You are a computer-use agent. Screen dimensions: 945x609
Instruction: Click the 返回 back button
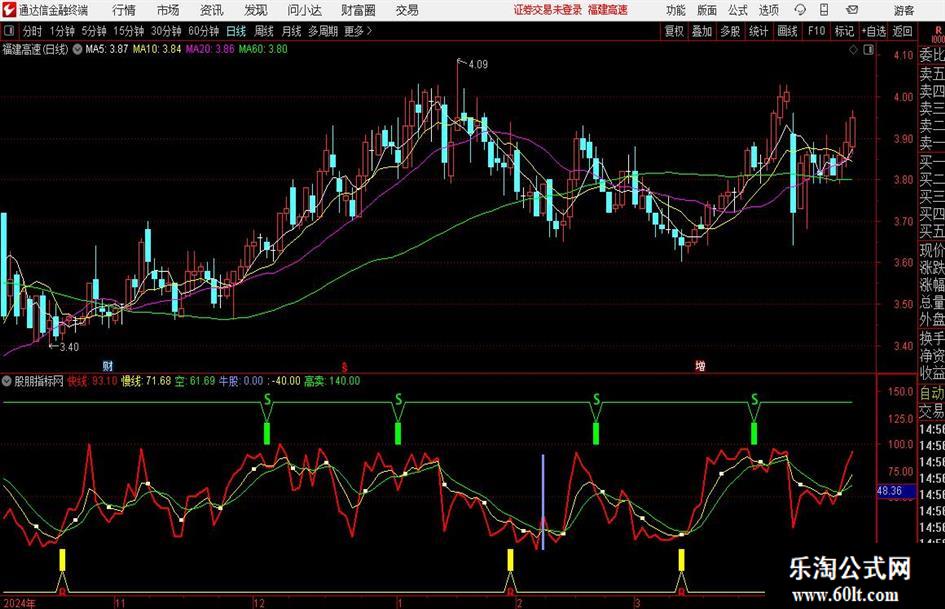pos(903,31)
